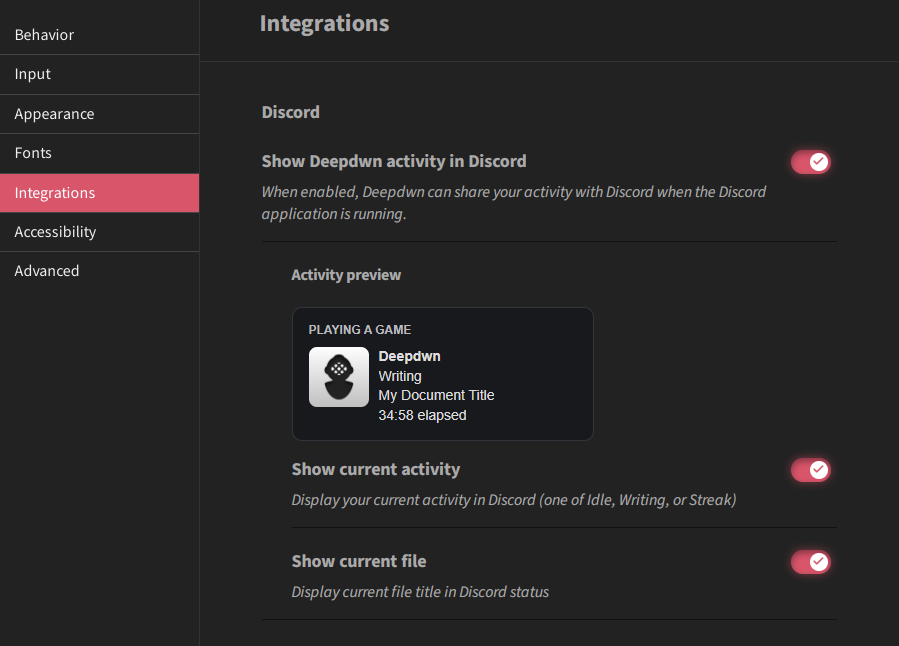
Task: Open Accessibility settings
Action: point(99,232)
